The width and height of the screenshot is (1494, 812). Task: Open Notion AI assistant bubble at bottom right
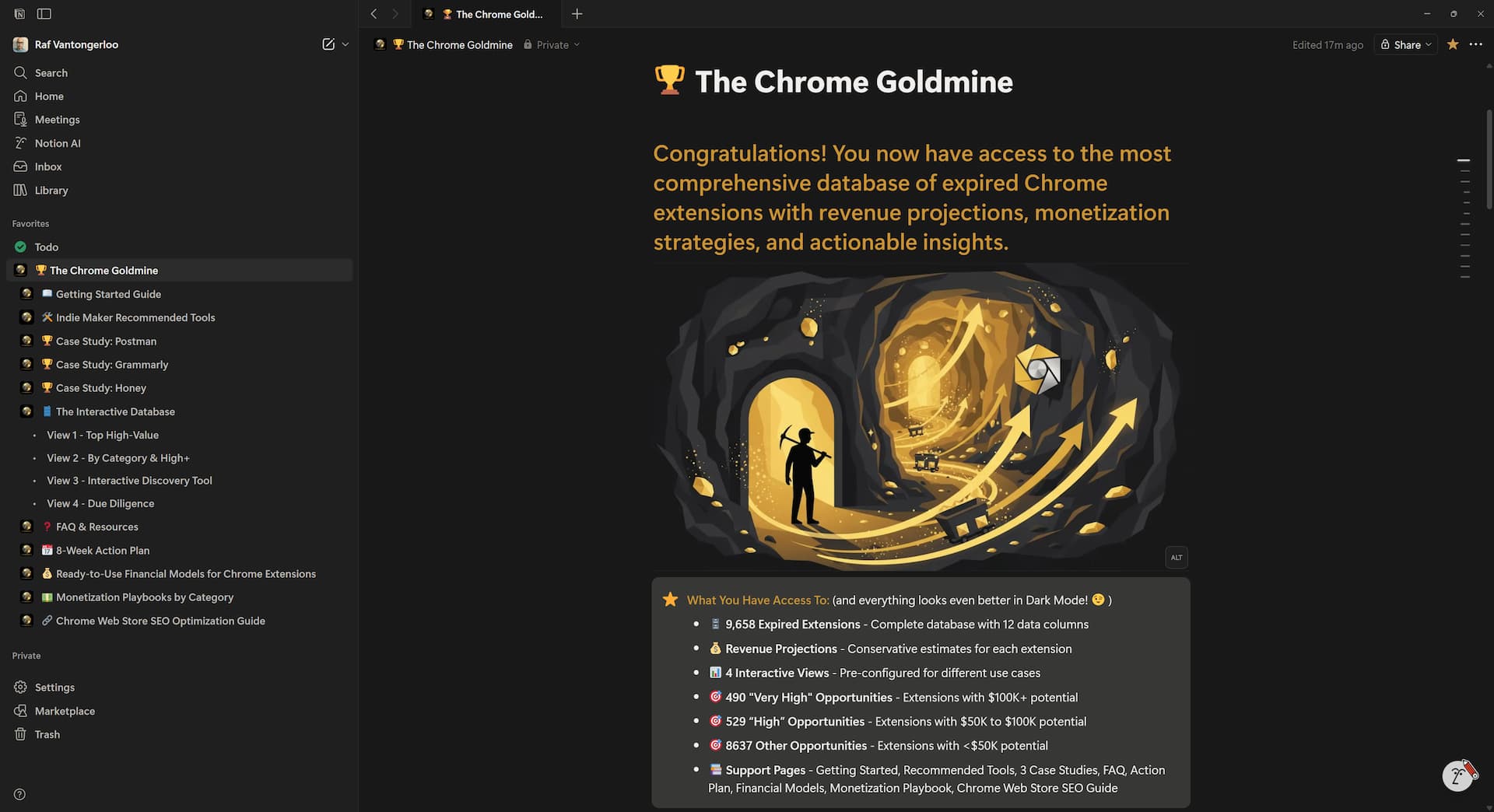pos(1459,775)
